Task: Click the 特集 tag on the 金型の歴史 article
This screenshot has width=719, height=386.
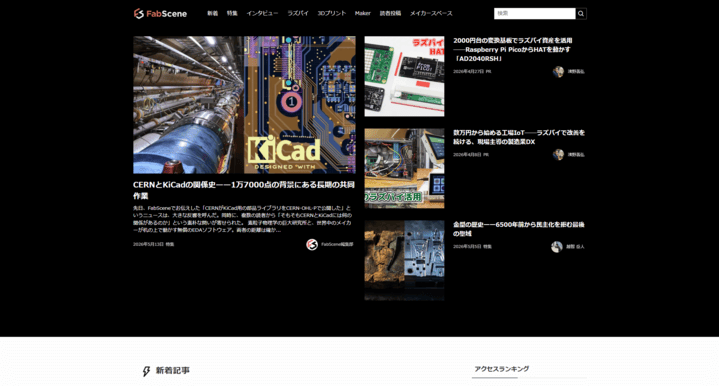Action: (x=487, y=247)
